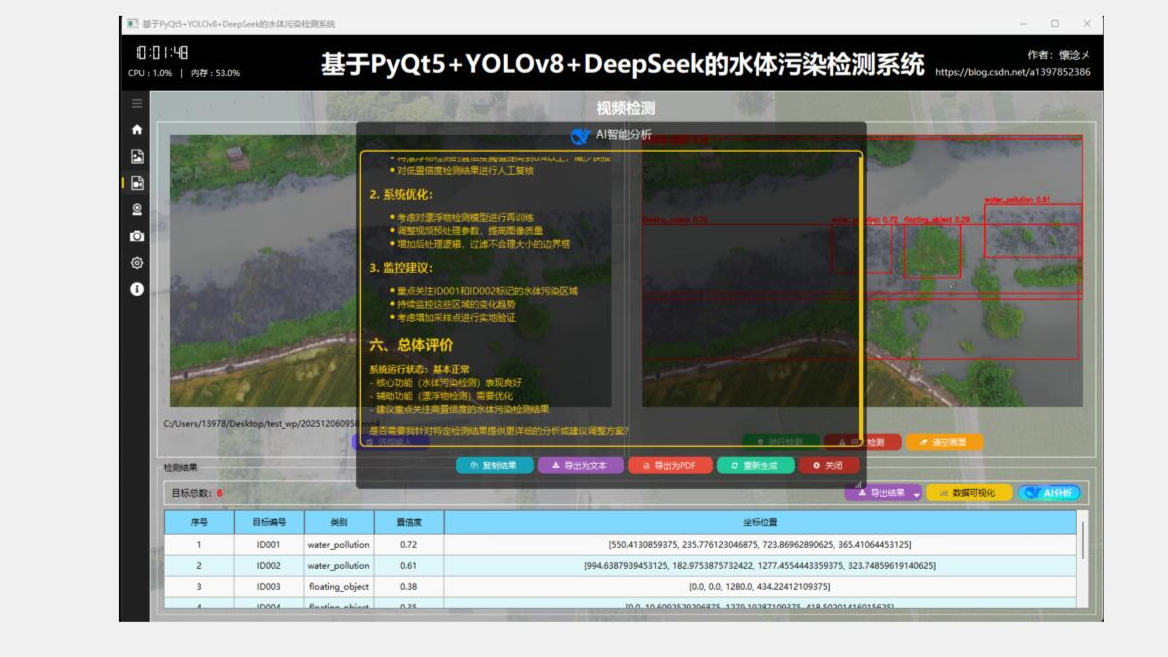Select confidence cell 0.72
Viewport: 1168px width, 657px height.
[x=409, y=545]
